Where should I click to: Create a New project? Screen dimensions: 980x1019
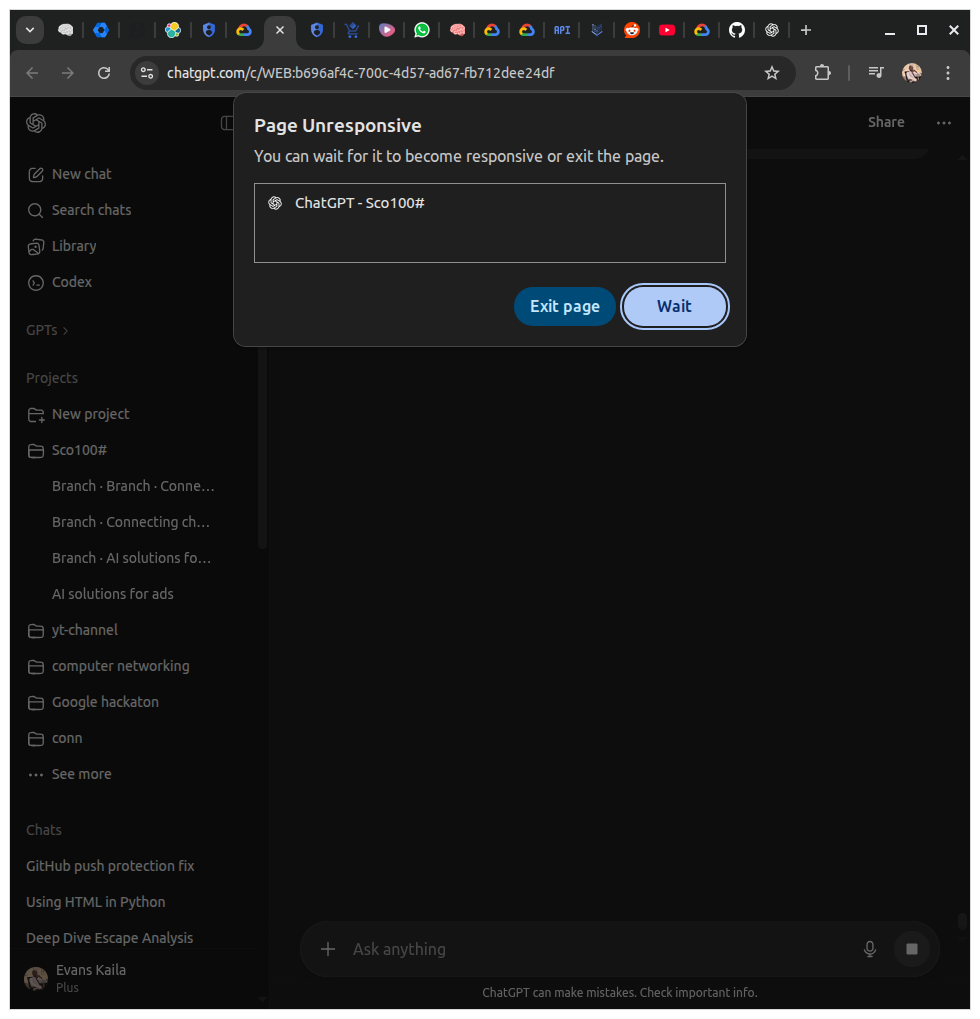tap(79, 414)
